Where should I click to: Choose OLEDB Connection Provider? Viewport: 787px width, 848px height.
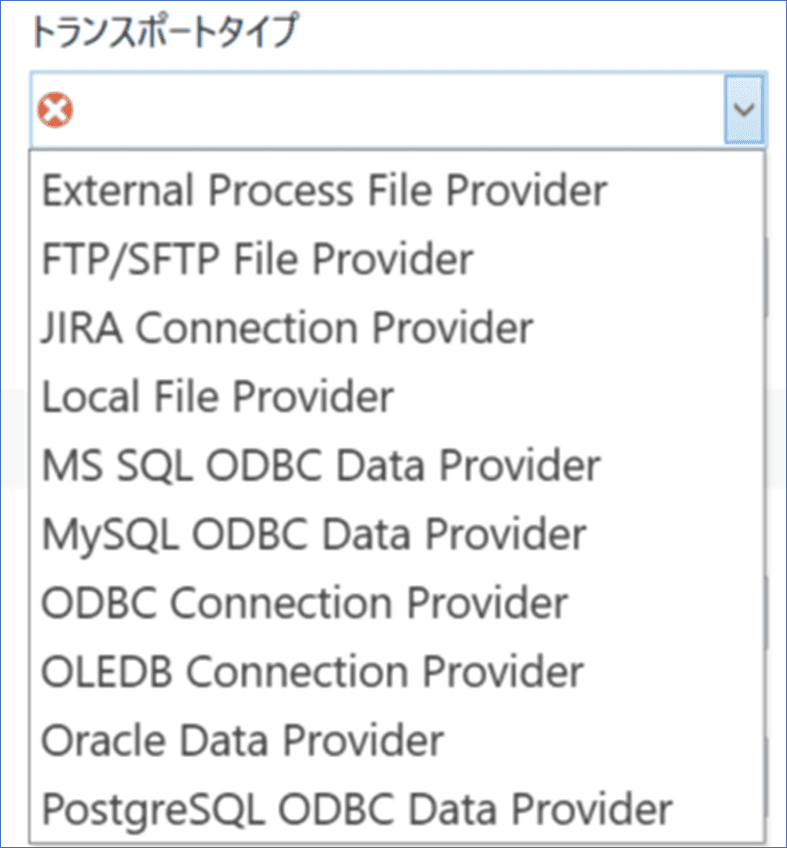click(x=312, y=672)
